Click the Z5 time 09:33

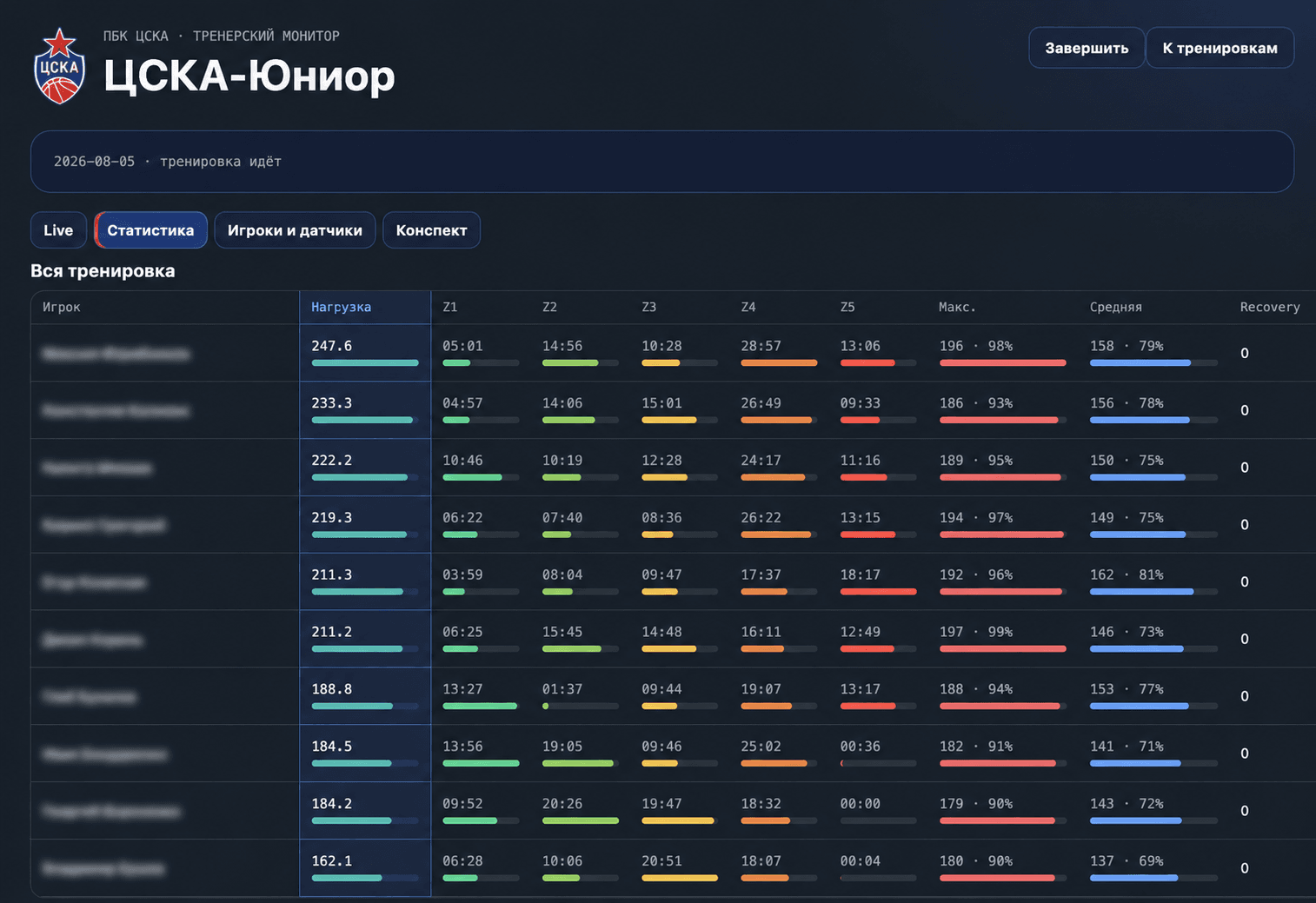tap(861, 403)
